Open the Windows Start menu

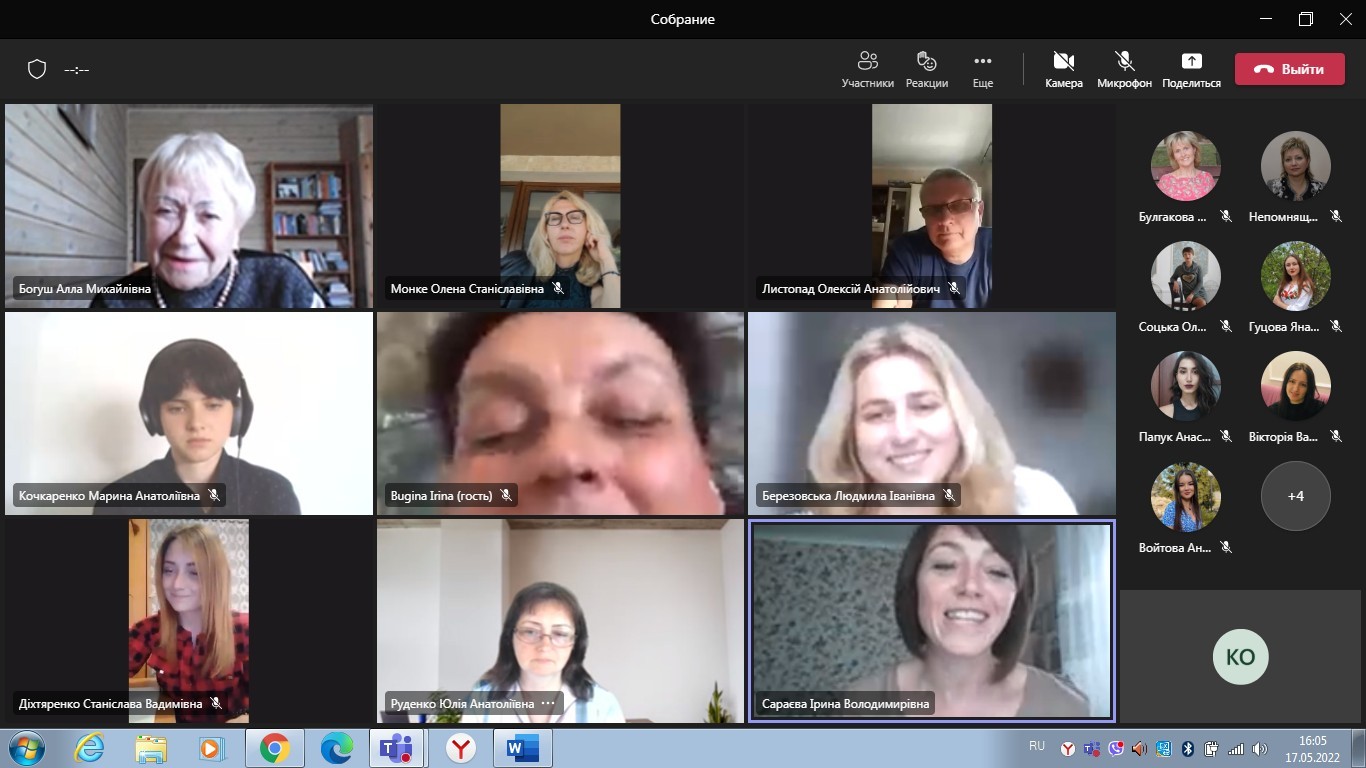25,748
